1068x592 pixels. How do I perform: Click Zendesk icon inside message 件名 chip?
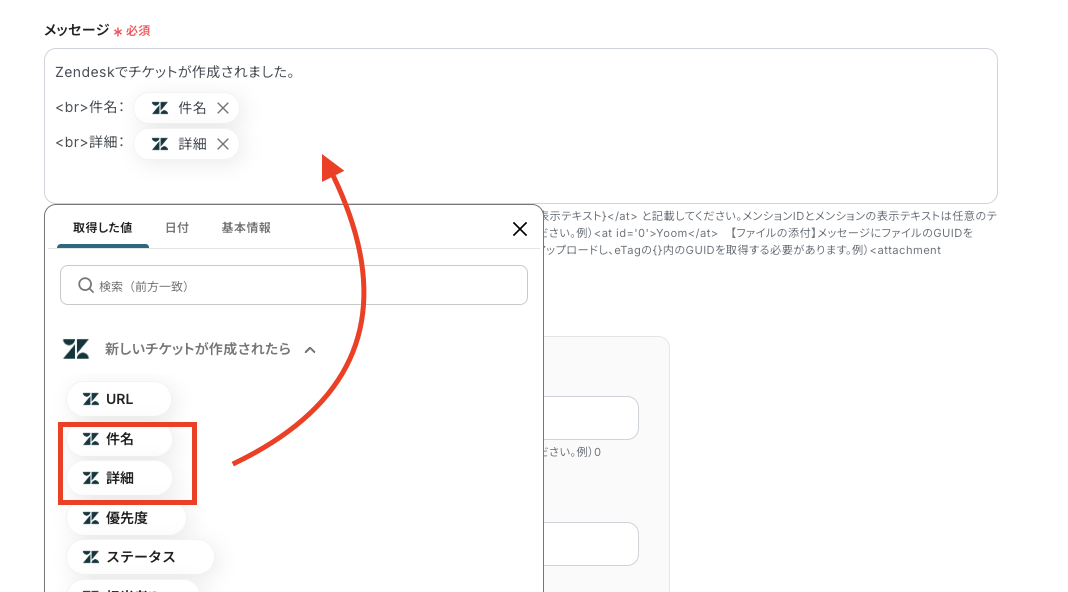[x=160, y=108]
